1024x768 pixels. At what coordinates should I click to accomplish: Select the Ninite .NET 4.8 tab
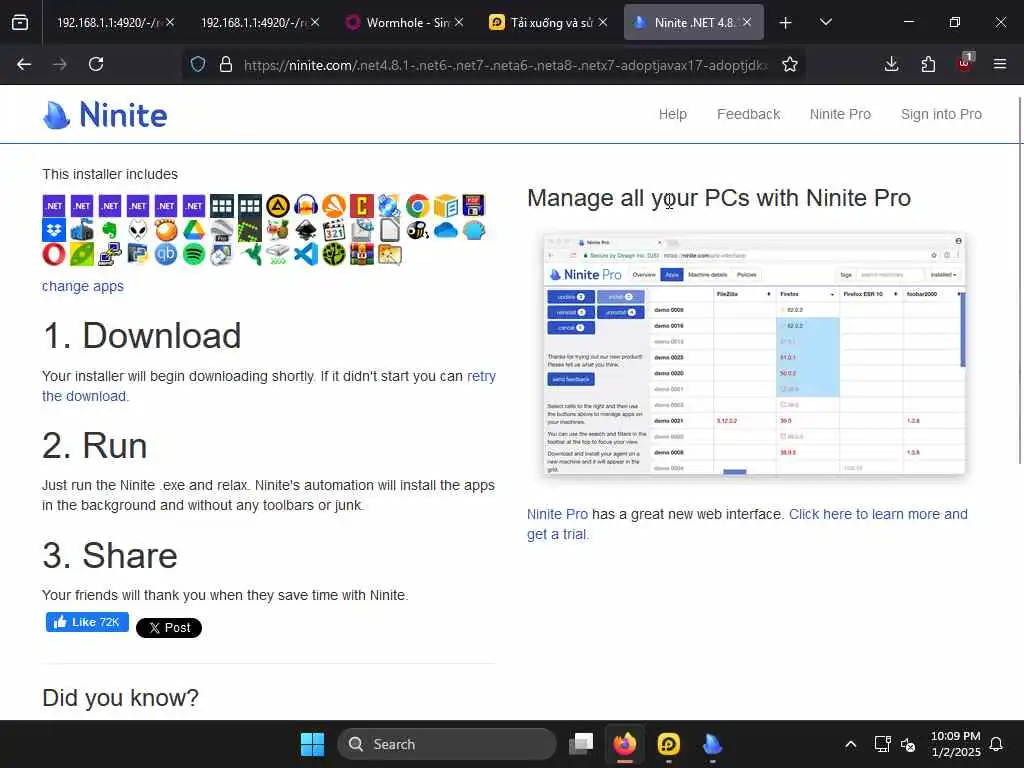pos(694,22)
